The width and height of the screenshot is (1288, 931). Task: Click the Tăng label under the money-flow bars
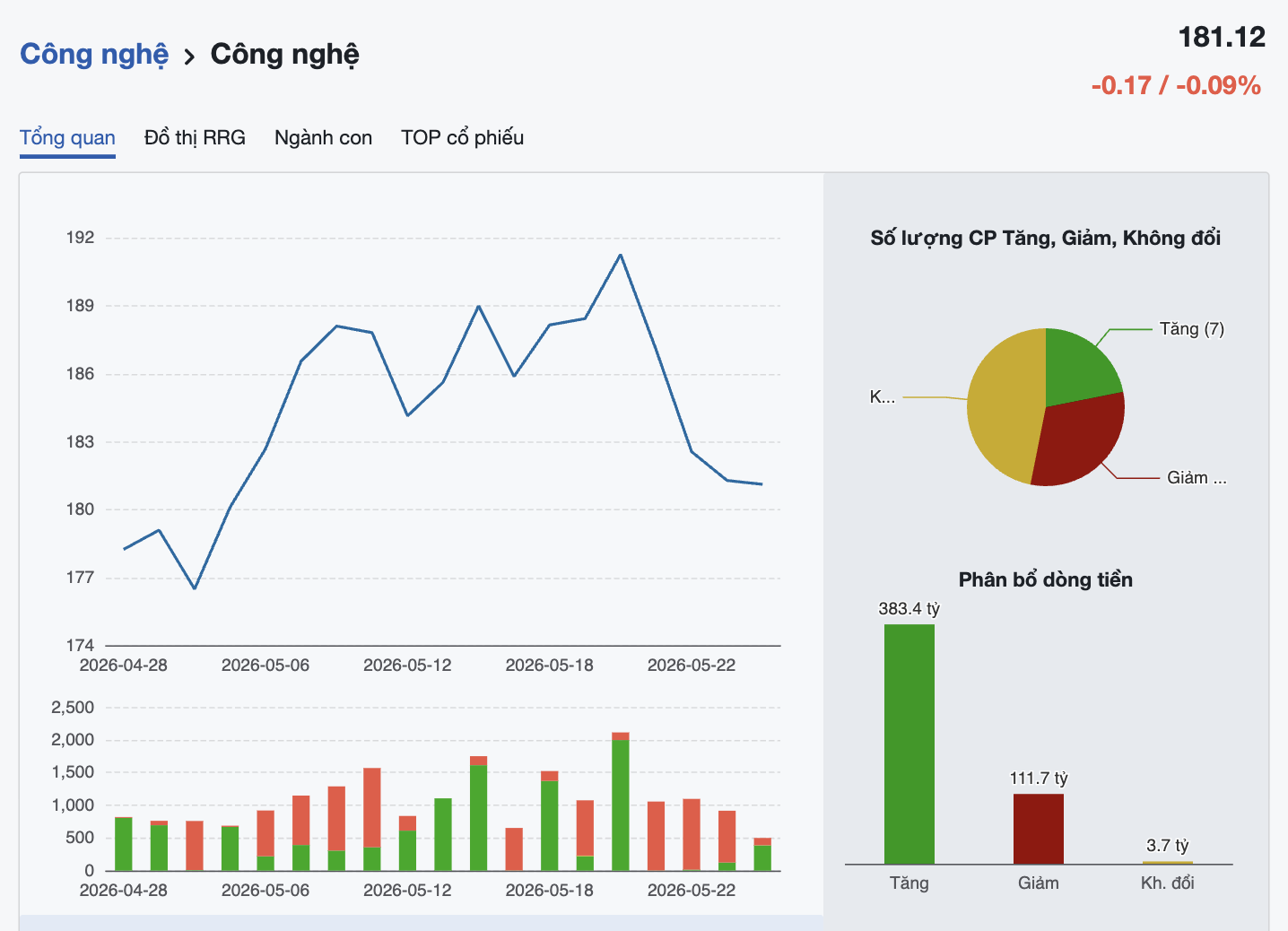pos(909,883)
